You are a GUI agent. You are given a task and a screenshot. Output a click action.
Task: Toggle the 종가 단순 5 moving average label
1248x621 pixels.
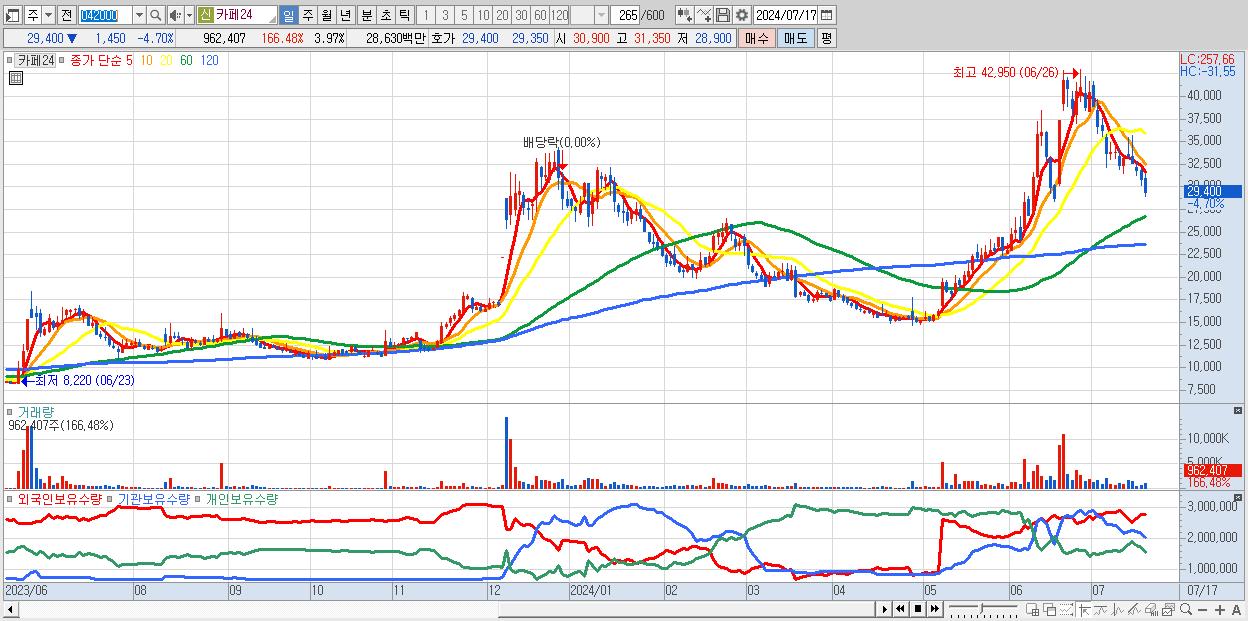101,60
